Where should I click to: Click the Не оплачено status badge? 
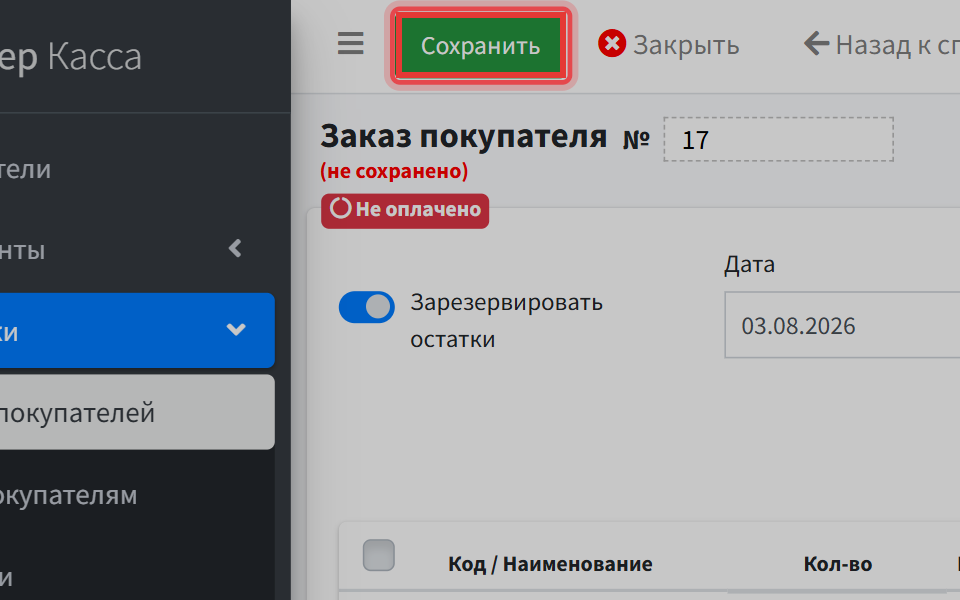(405, 211)
